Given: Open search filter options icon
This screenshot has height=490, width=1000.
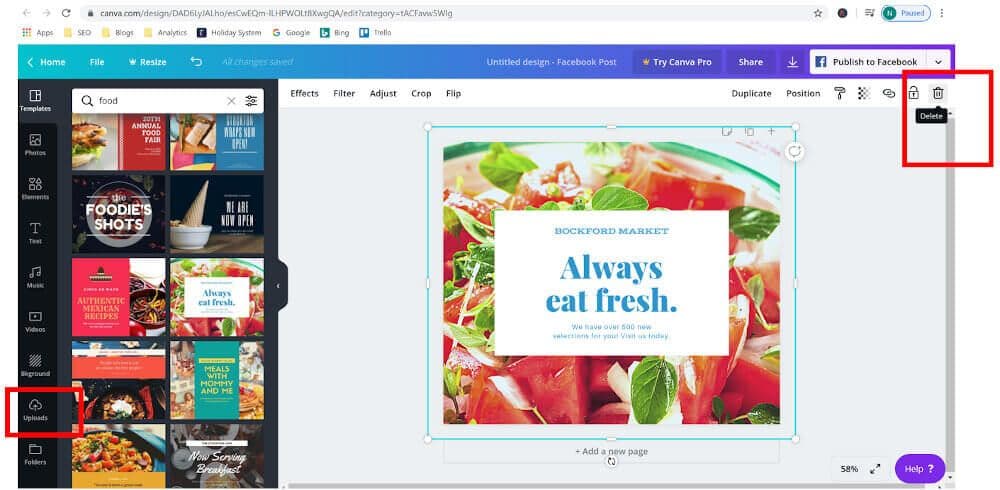Looking at the screenshot, I should click(251, 101).
